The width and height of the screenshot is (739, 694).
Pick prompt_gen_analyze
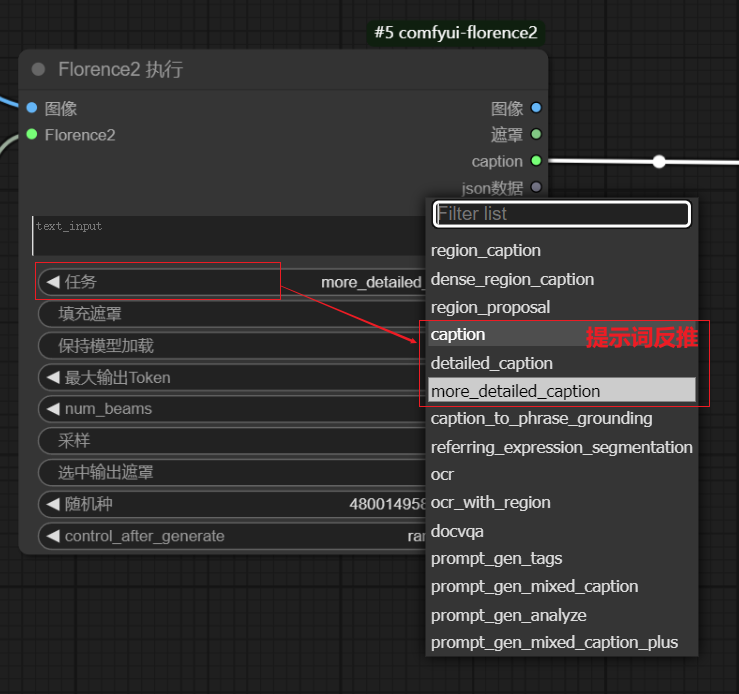tap(561, 615)
